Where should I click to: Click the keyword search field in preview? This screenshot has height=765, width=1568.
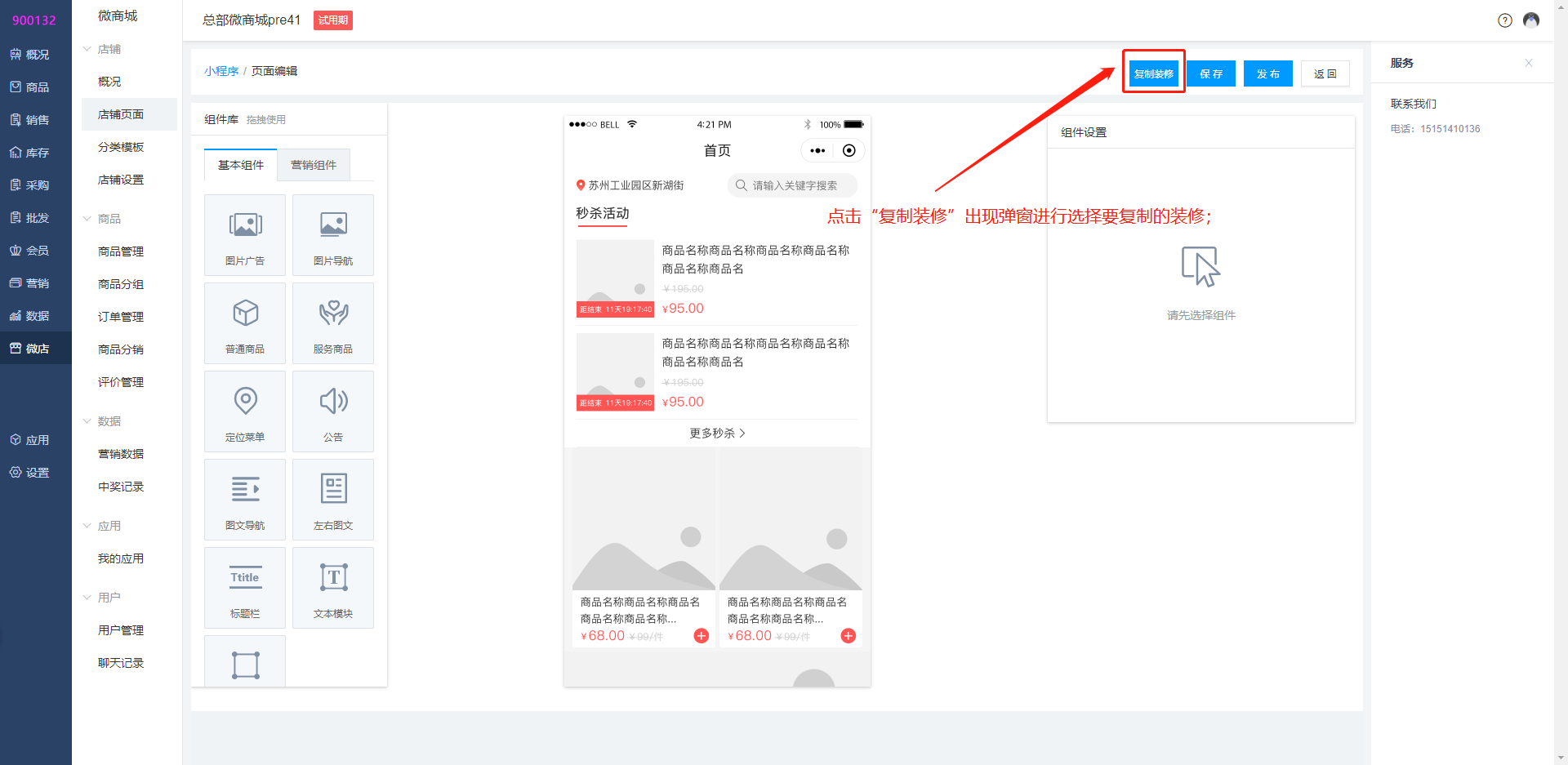(x=794, y=185)
